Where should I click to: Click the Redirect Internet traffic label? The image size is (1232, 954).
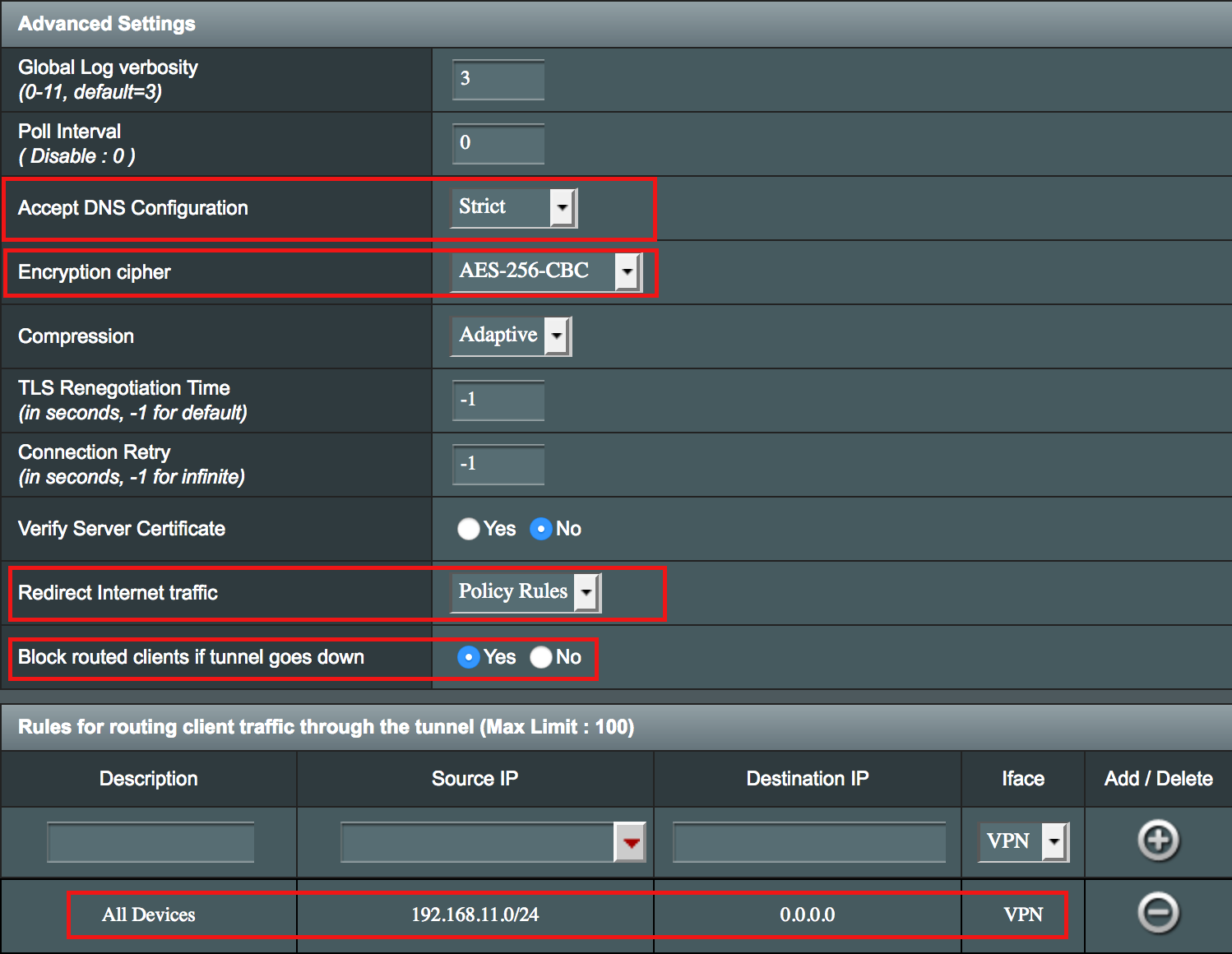118,593
